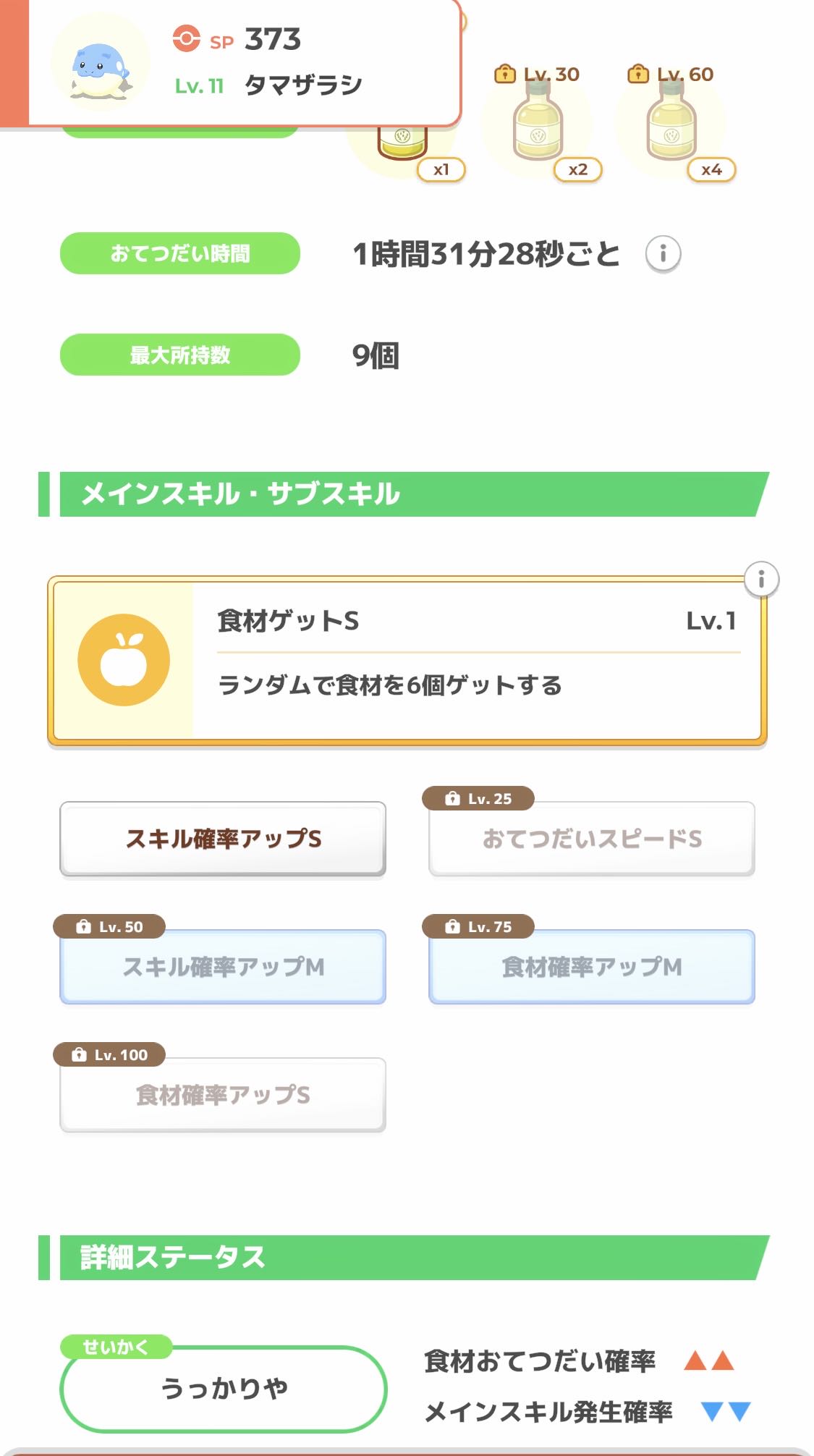Tap the タマザラシ Pokémon portrait
Screen dimensions: 814x1456
[x=100, y=64]
